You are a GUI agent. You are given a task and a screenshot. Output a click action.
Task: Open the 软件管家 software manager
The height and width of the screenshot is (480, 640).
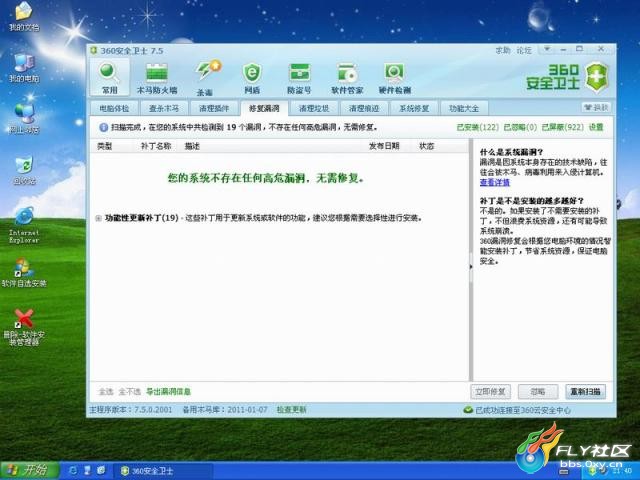point(347,79)
